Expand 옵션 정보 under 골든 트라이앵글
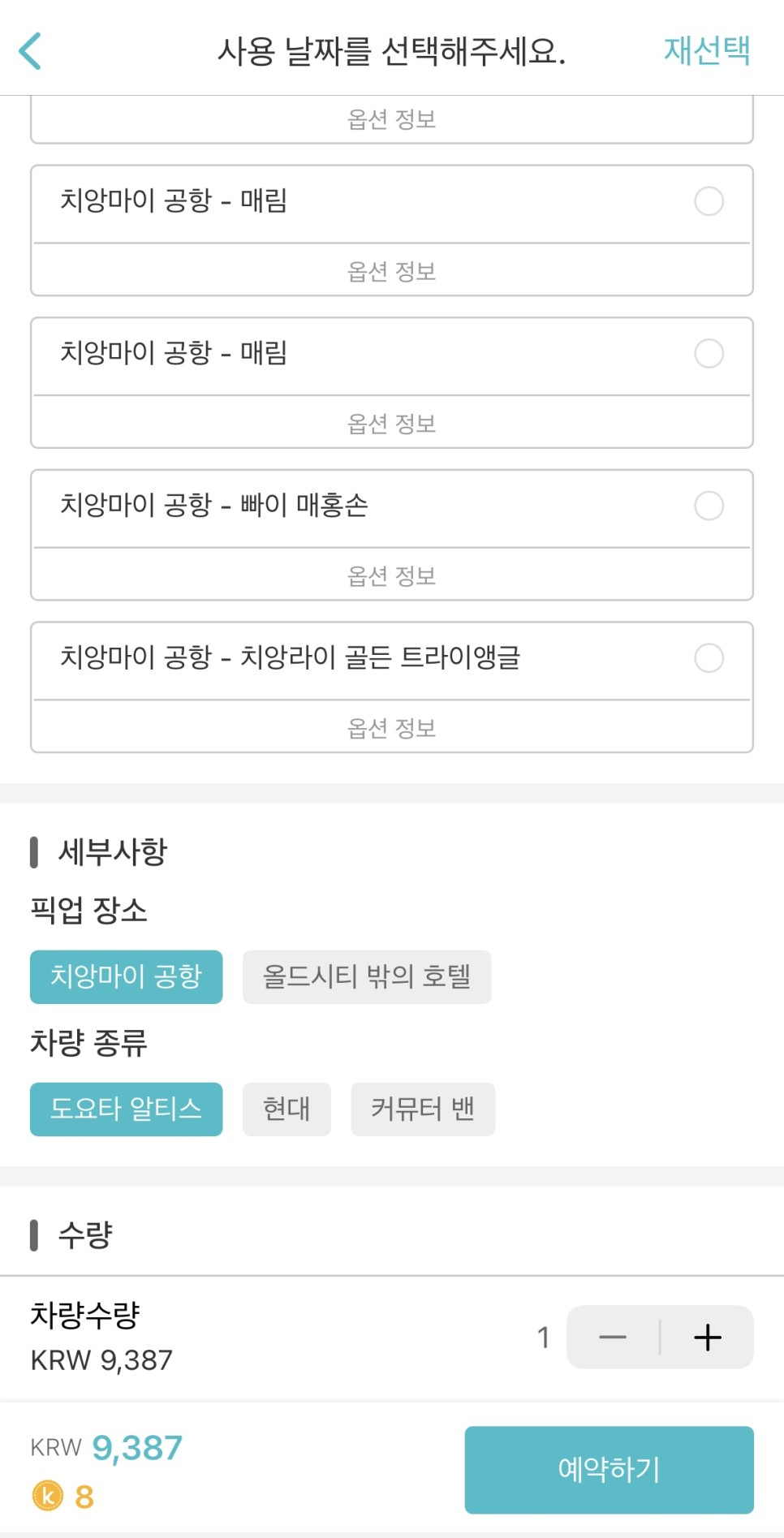The width and height of the screenshot is (784, 1538). [x=392, y=728]
